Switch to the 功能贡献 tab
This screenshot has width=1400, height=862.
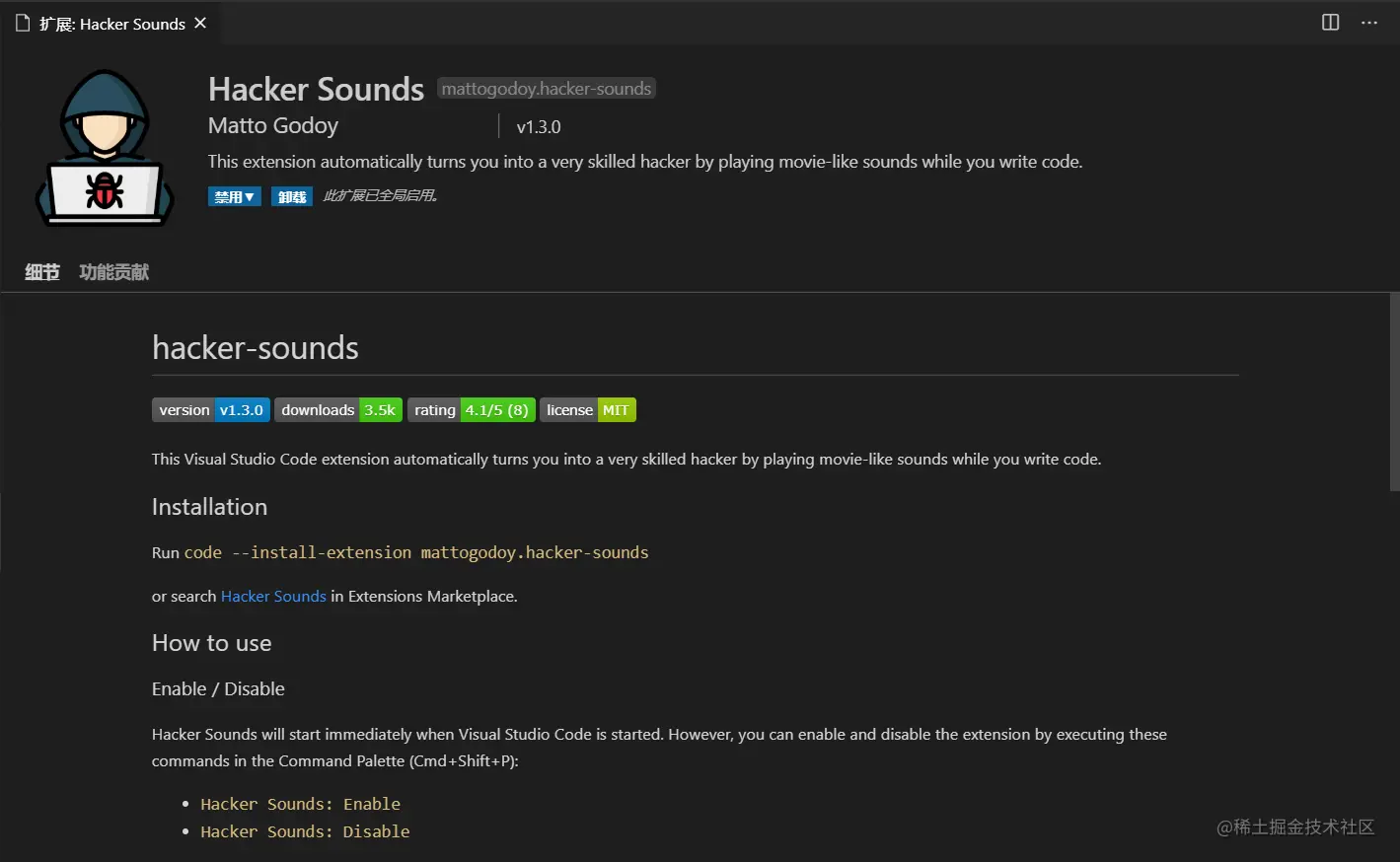point(114,272)
